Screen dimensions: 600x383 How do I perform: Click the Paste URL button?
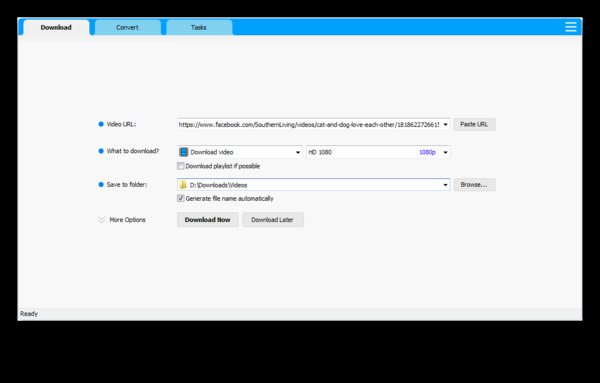coord(474,124)
